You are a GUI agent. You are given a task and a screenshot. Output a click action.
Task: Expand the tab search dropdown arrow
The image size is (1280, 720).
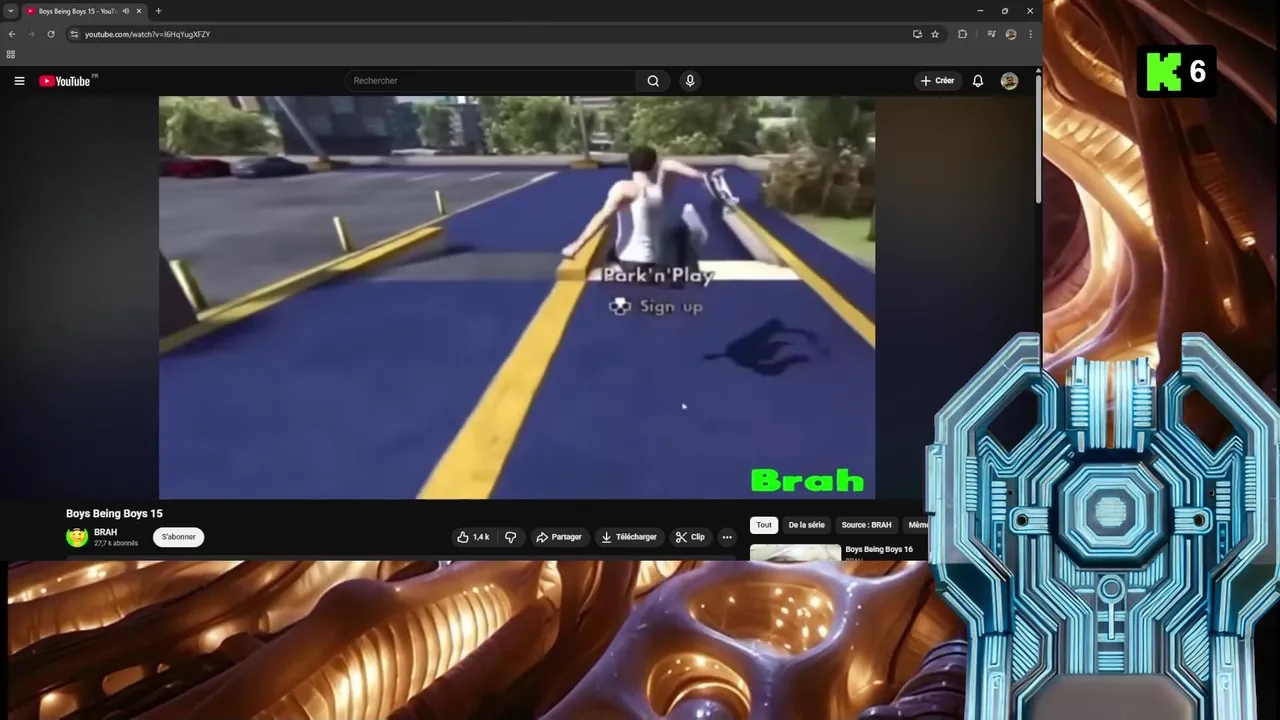[11, 11]
